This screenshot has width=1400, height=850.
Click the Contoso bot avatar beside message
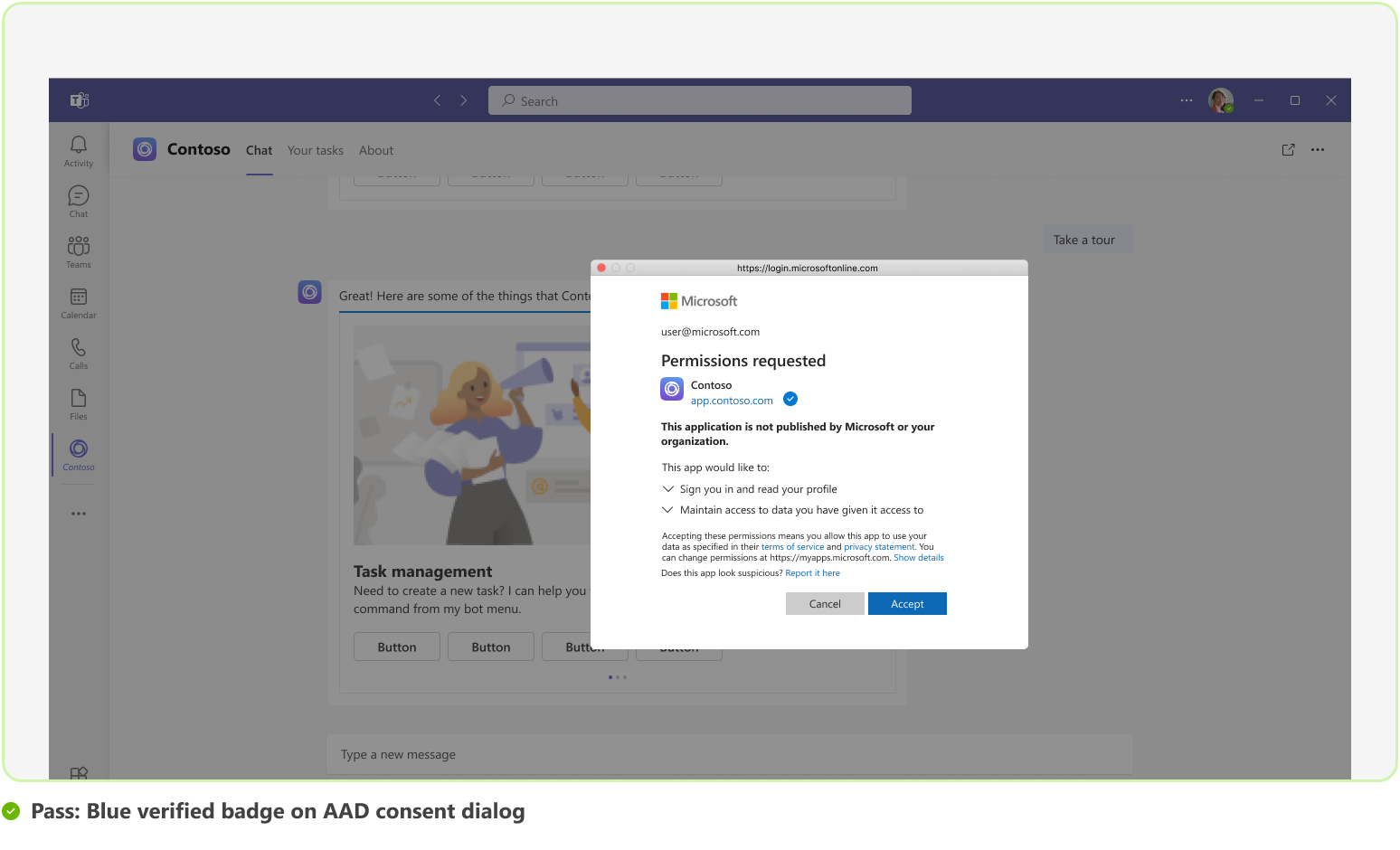(310, 292)
